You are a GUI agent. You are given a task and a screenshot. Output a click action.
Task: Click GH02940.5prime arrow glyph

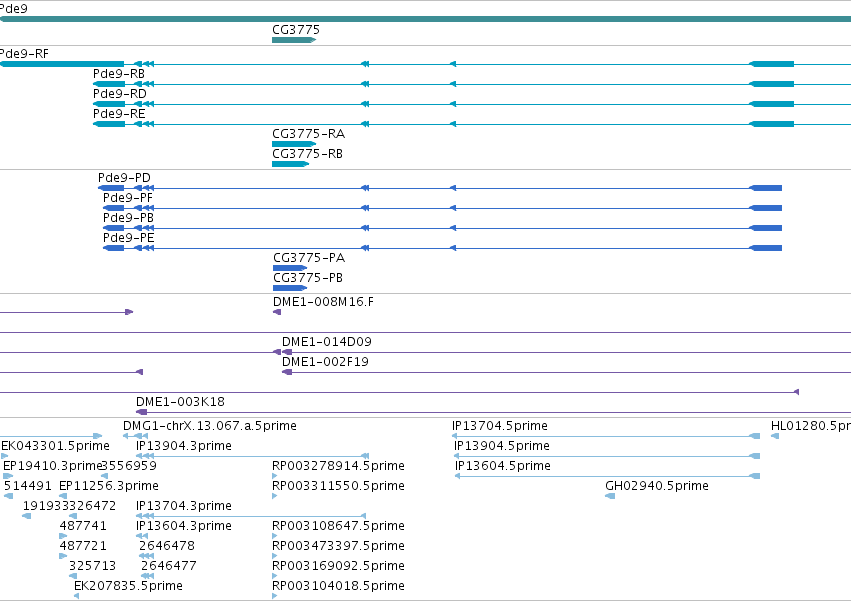610,496
